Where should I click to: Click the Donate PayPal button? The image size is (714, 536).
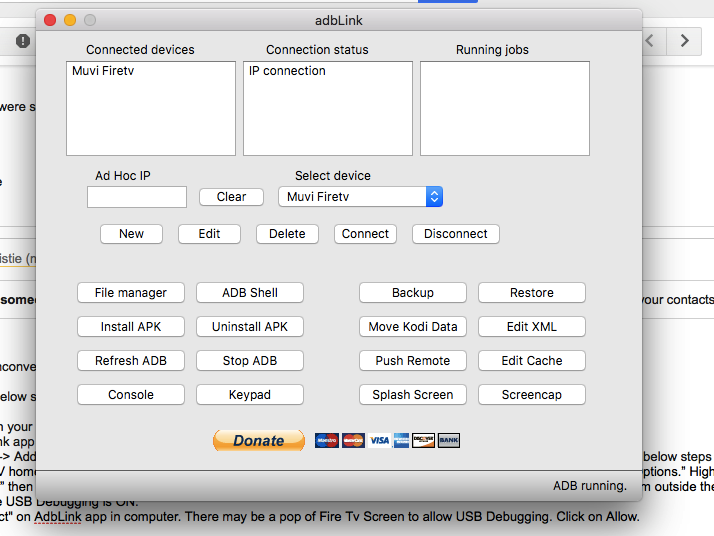click(259, 440)
